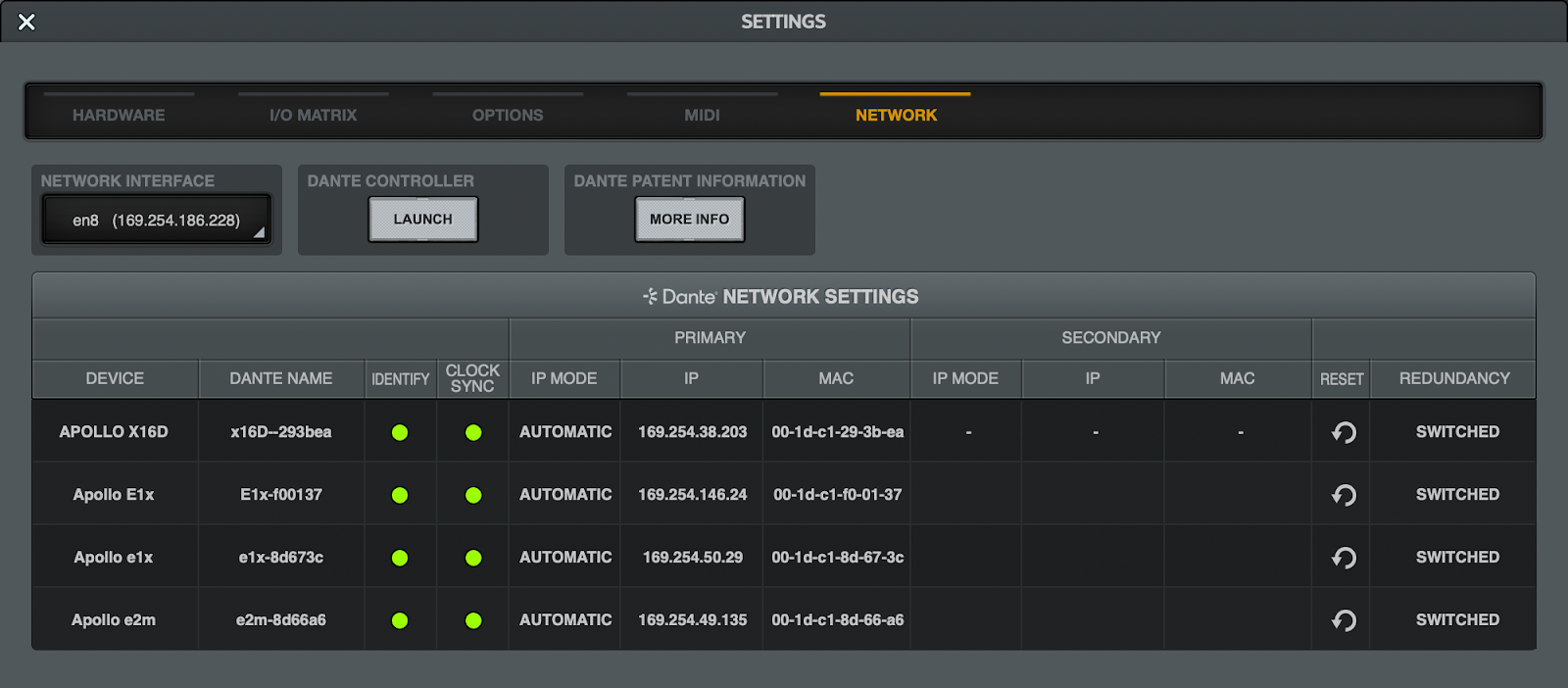
Task: Change SWITCHED redundancy for Apollo e2m
Action: click(1457, 619)
